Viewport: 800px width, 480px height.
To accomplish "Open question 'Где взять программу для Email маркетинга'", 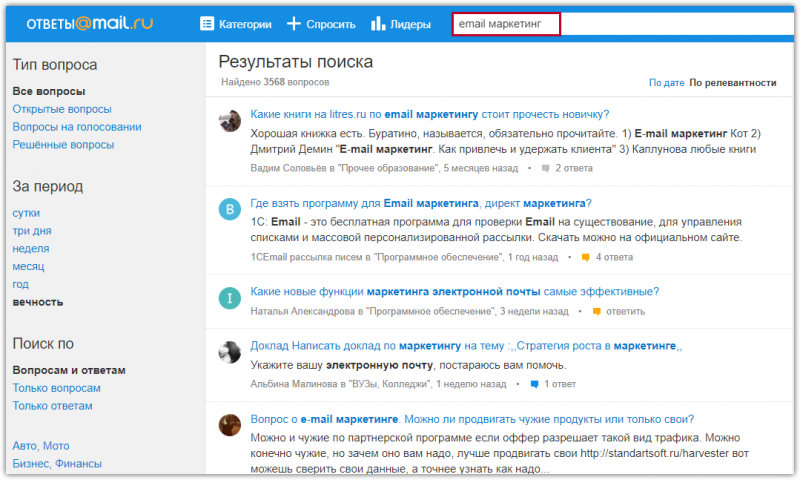I will click(420, 202).
